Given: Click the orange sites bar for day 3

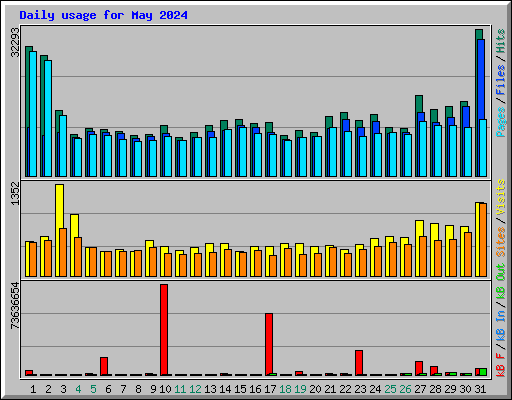Looking at the screenshot, I should (x=63, y=252).
